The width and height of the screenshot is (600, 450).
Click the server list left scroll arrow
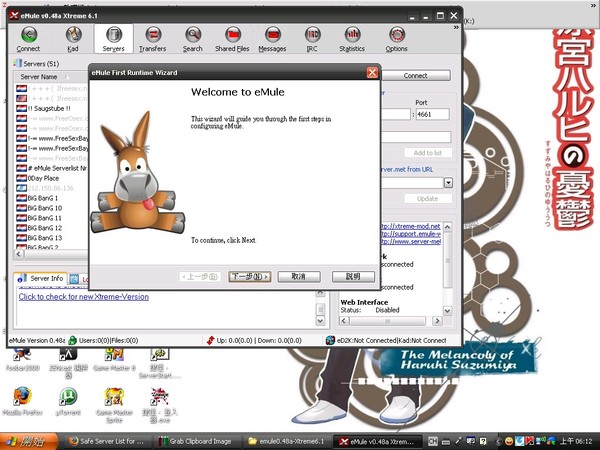19,254
